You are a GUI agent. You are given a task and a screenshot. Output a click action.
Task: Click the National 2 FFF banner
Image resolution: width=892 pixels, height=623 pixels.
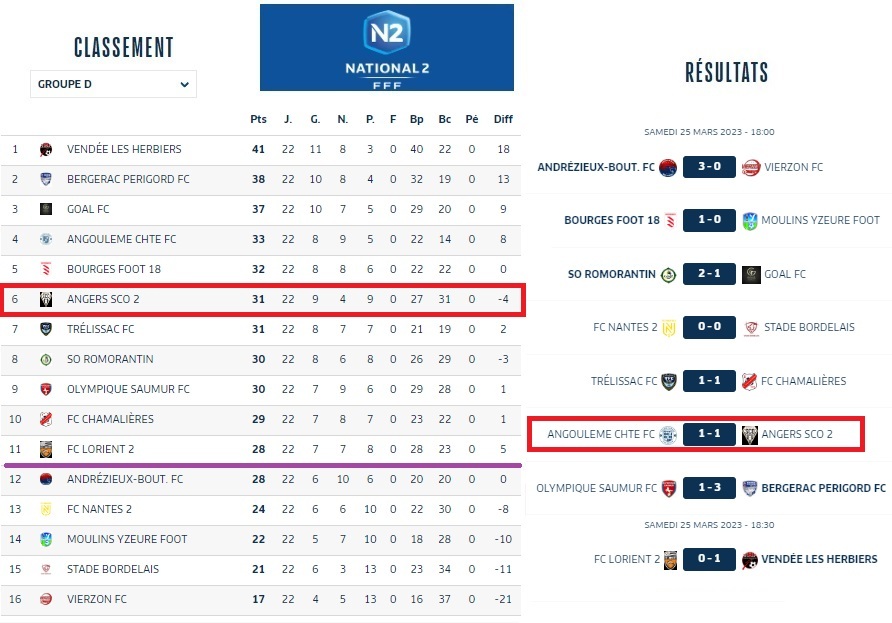386,47
